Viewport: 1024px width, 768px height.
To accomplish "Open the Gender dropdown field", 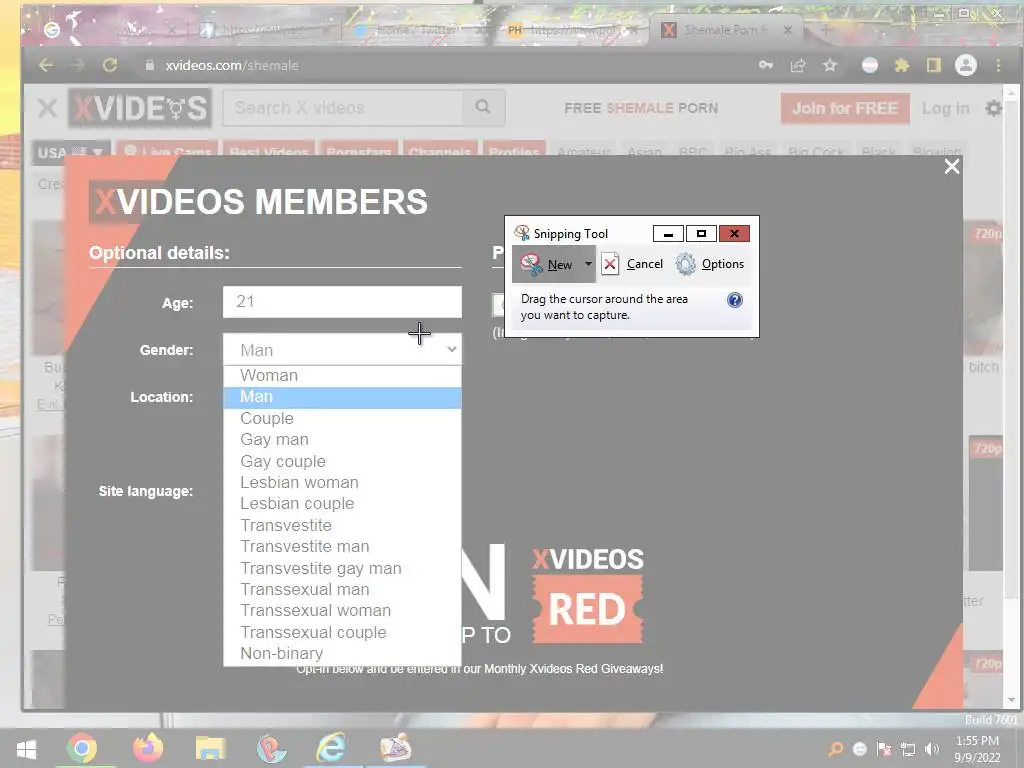I will [342, 349].
